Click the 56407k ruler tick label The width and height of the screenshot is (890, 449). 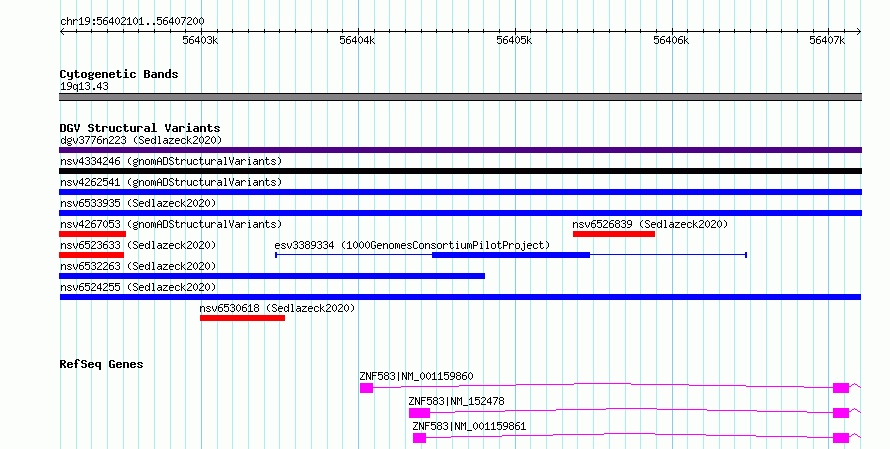tap(827, 40)
